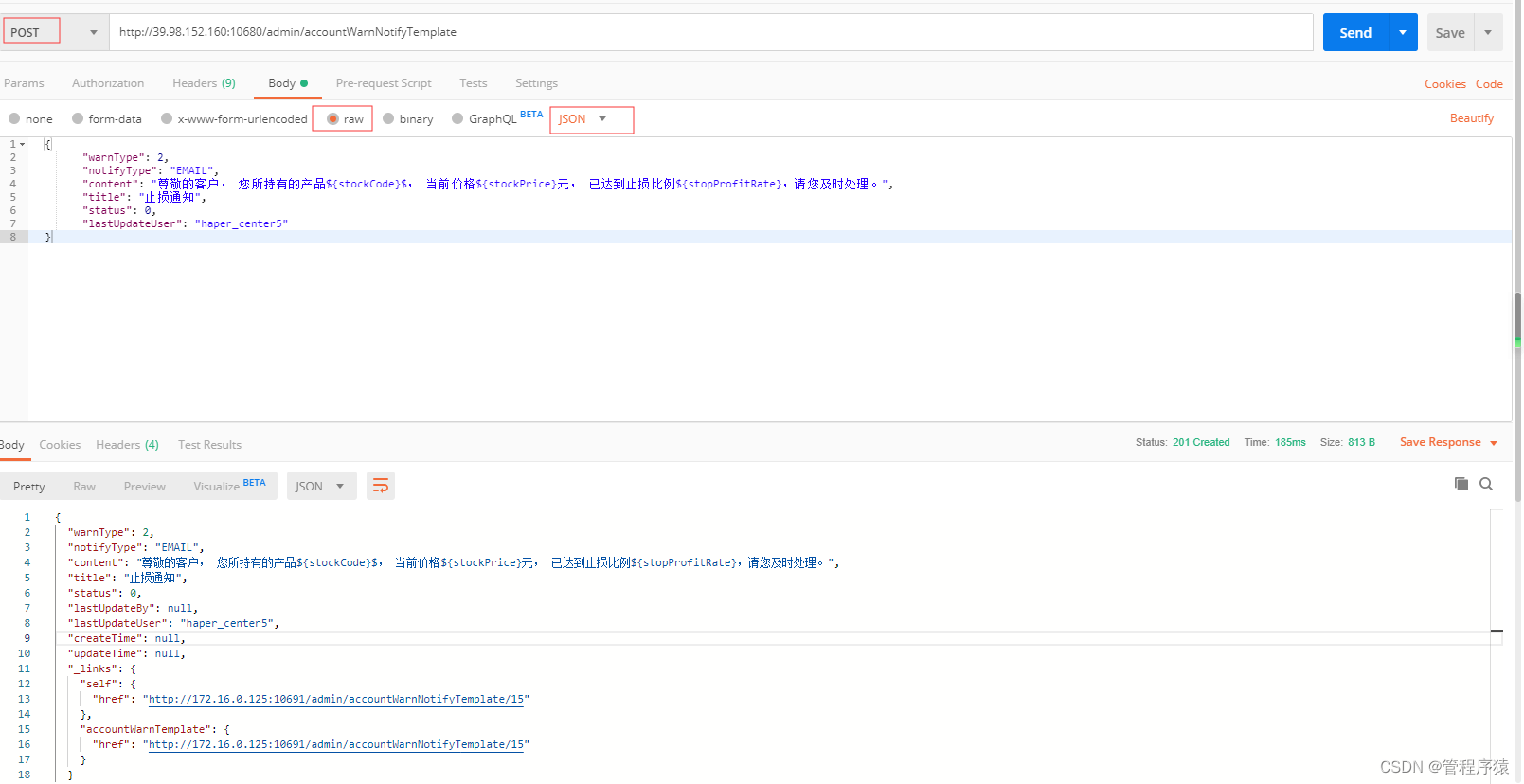The image size is (1524, 784).
Task: Select the request Body tab
Action: tap(288, 83)
